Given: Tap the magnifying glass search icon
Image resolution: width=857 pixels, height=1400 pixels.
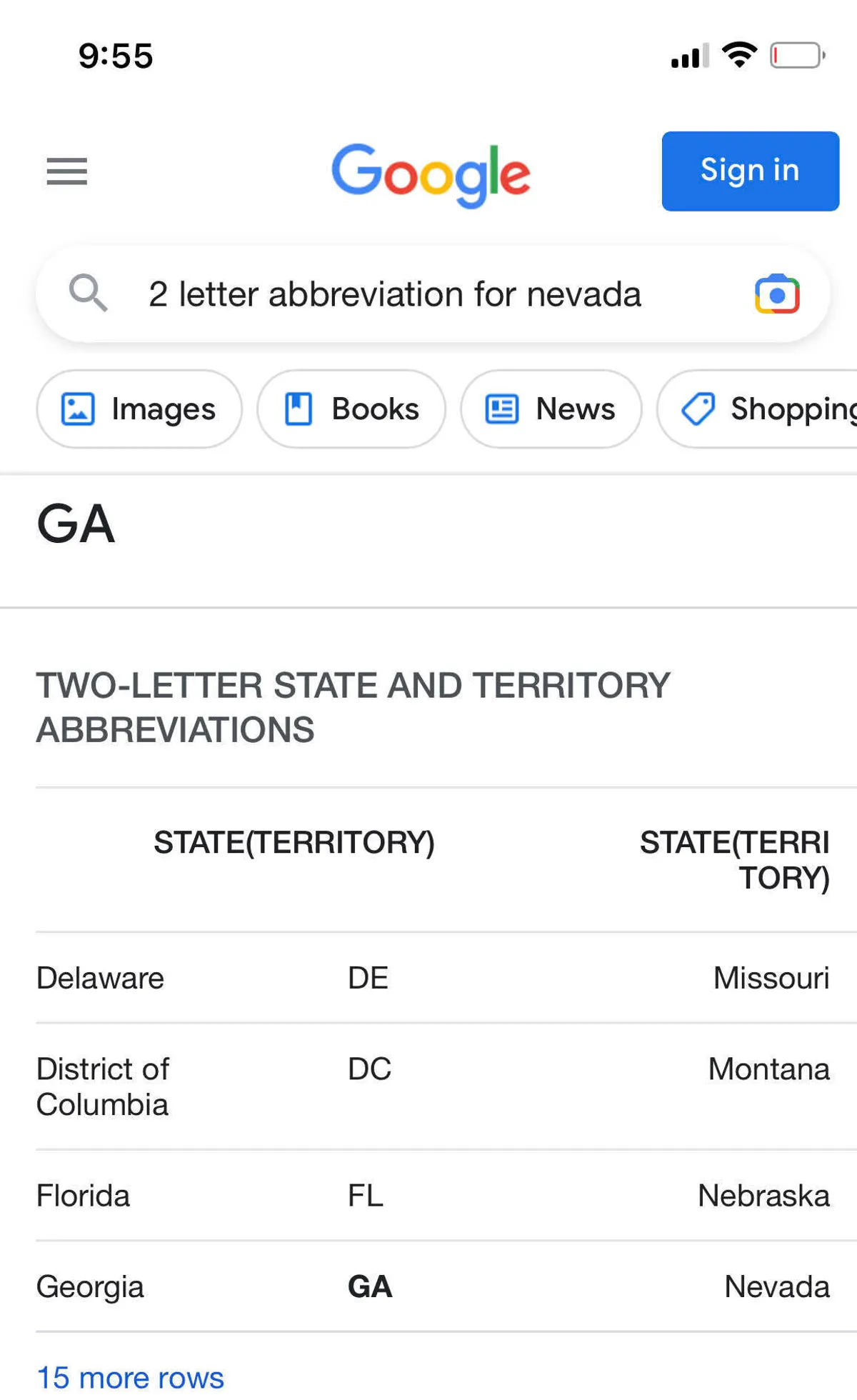Looking at the screenshot, I should (88, 293).
